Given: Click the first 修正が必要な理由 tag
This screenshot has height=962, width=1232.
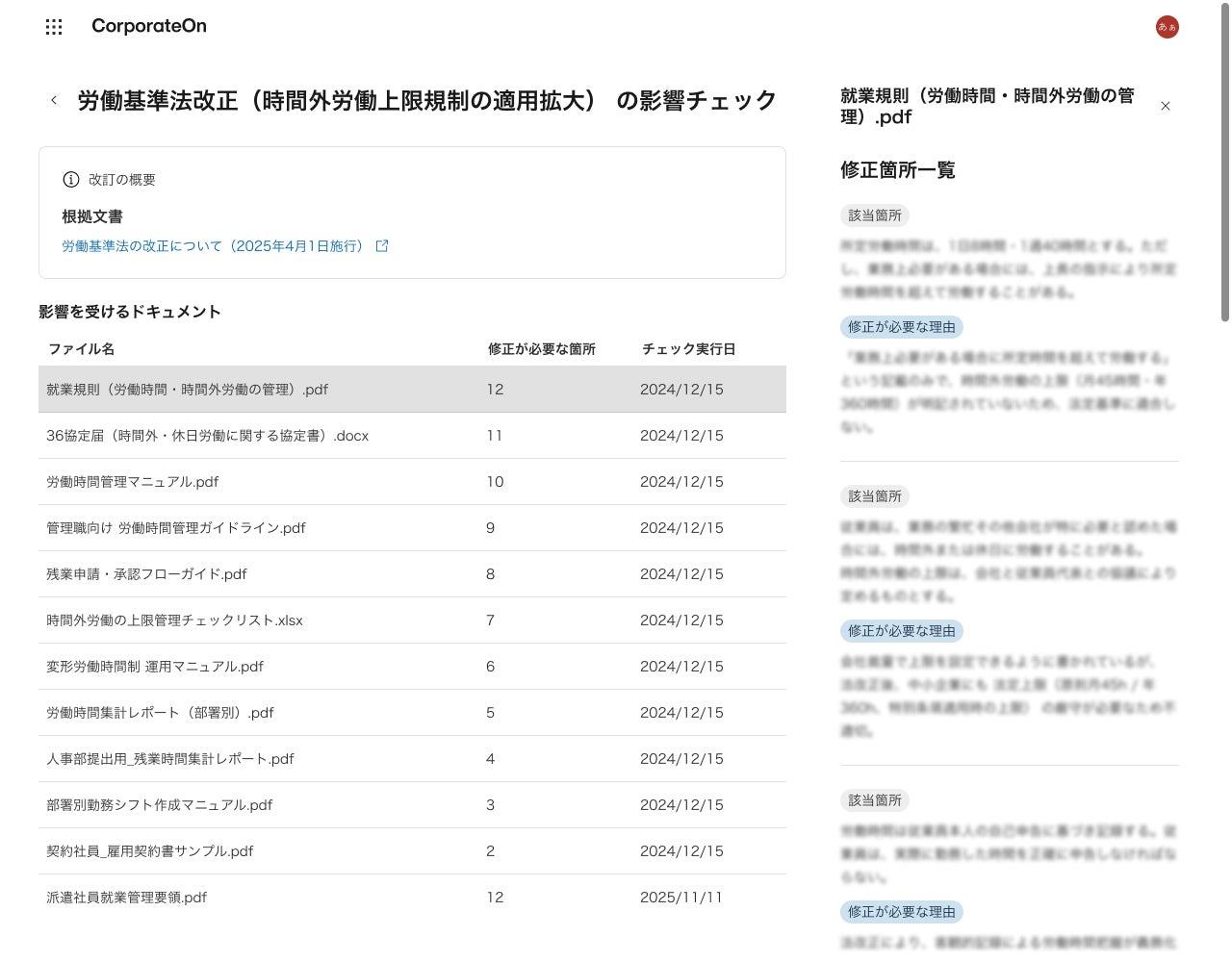Looking at the screenshot, I should (x=902, y=327).
